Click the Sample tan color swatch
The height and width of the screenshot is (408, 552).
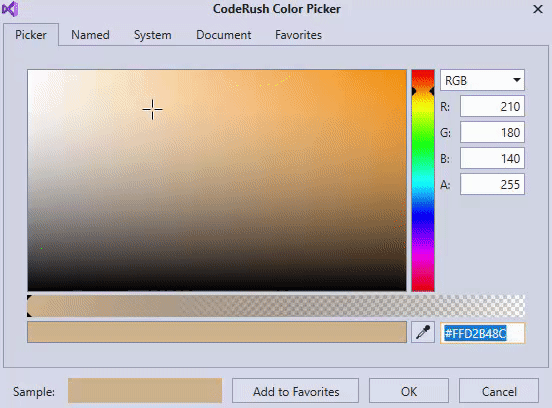(145, 390)
